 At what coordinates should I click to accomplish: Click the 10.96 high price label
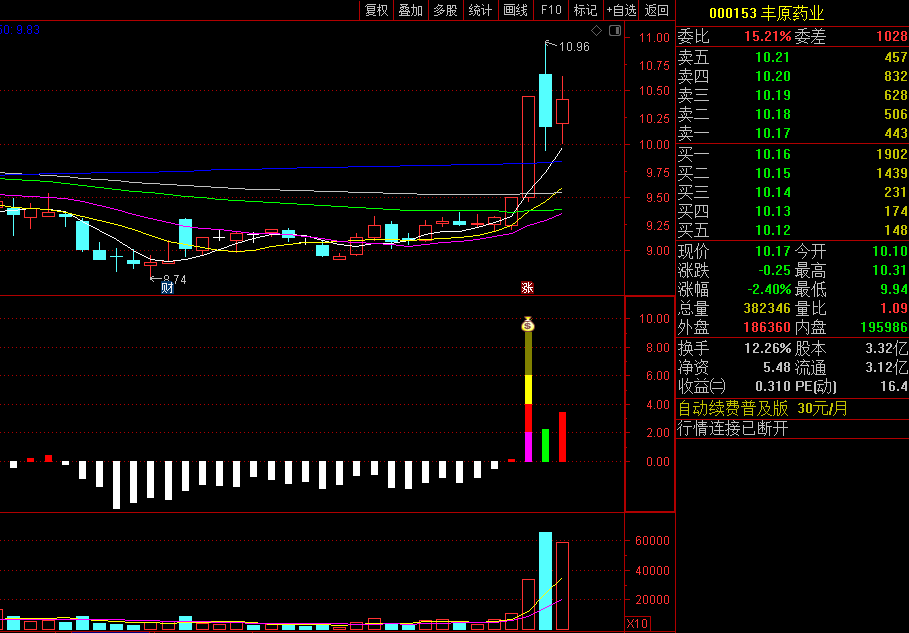574,47
